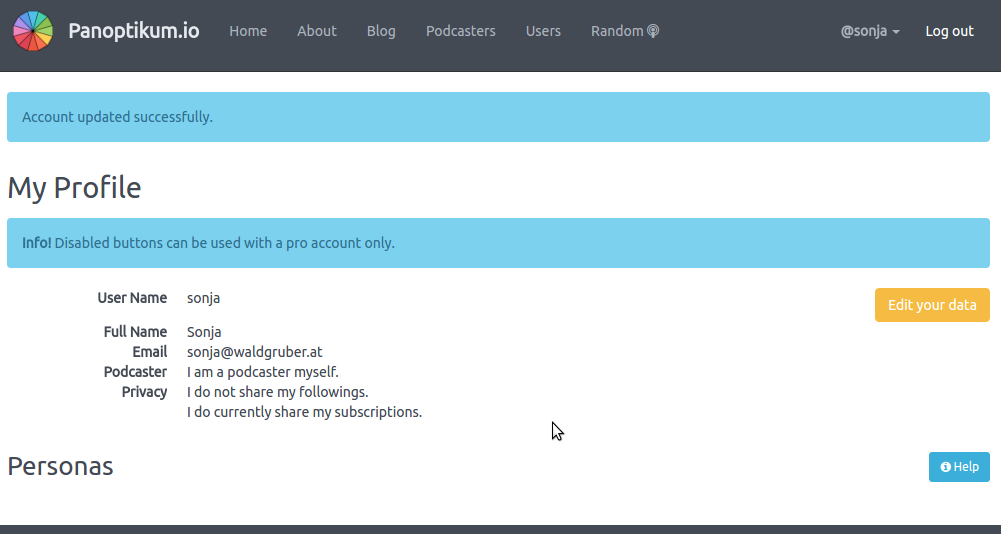Screen dimensions: 1001x534
Task: Click the Email field label
Action: click(x=150, y=352)
